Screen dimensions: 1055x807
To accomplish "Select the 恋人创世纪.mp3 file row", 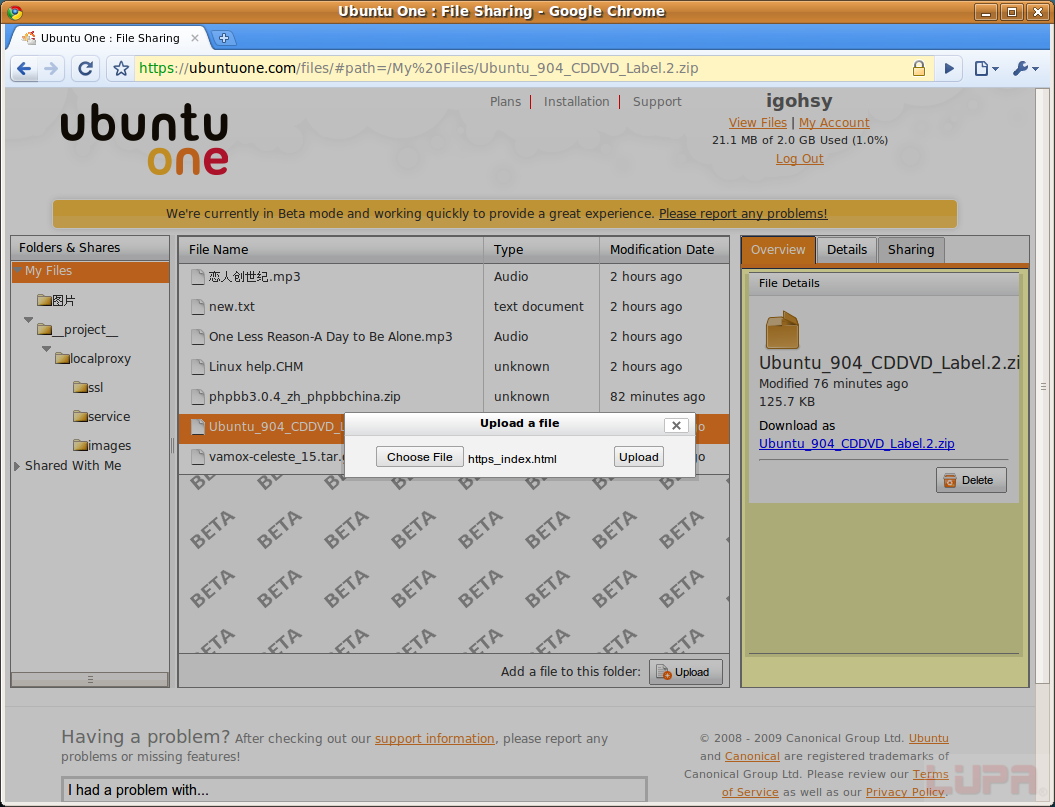I will 453,277.
